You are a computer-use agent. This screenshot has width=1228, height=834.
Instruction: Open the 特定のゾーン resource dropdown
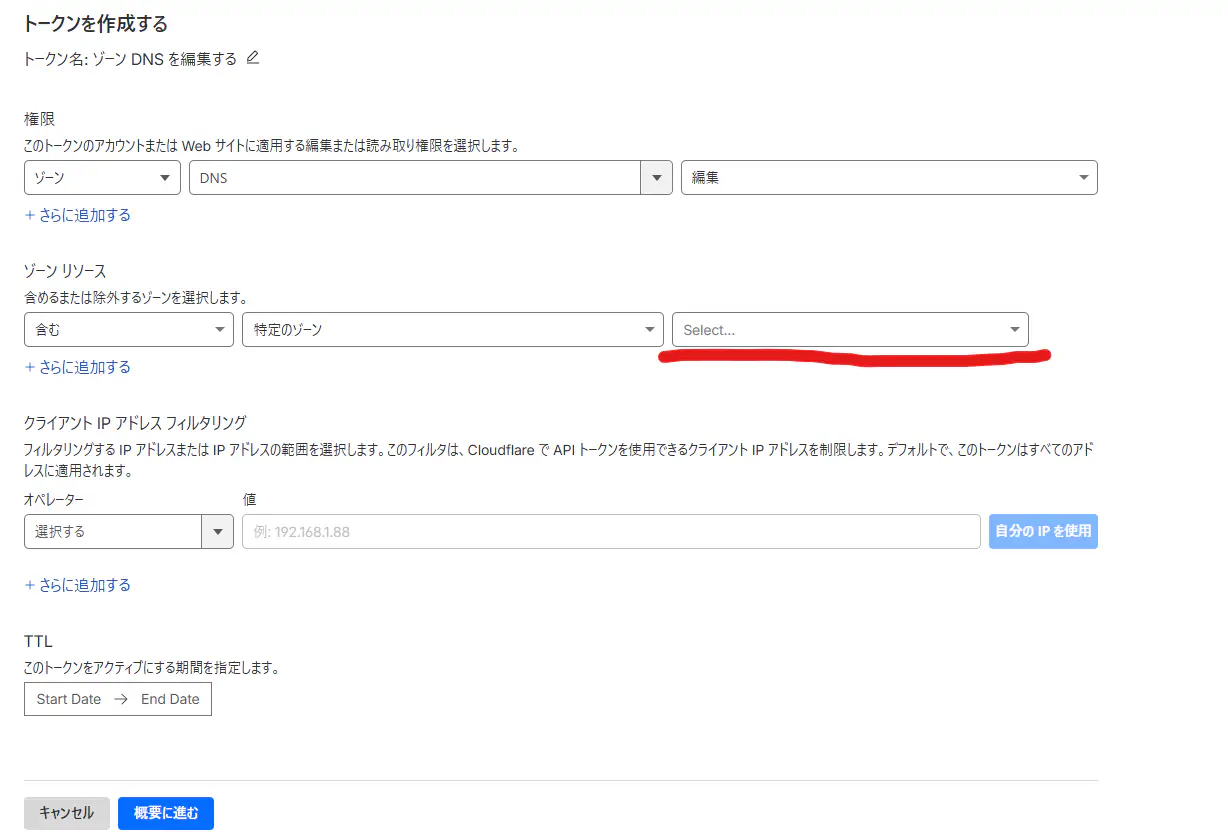450,329
